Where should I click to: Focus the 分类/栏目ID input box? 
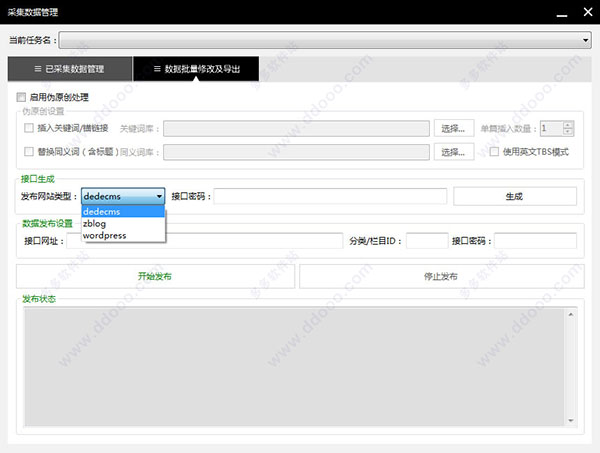coord(426,241)
